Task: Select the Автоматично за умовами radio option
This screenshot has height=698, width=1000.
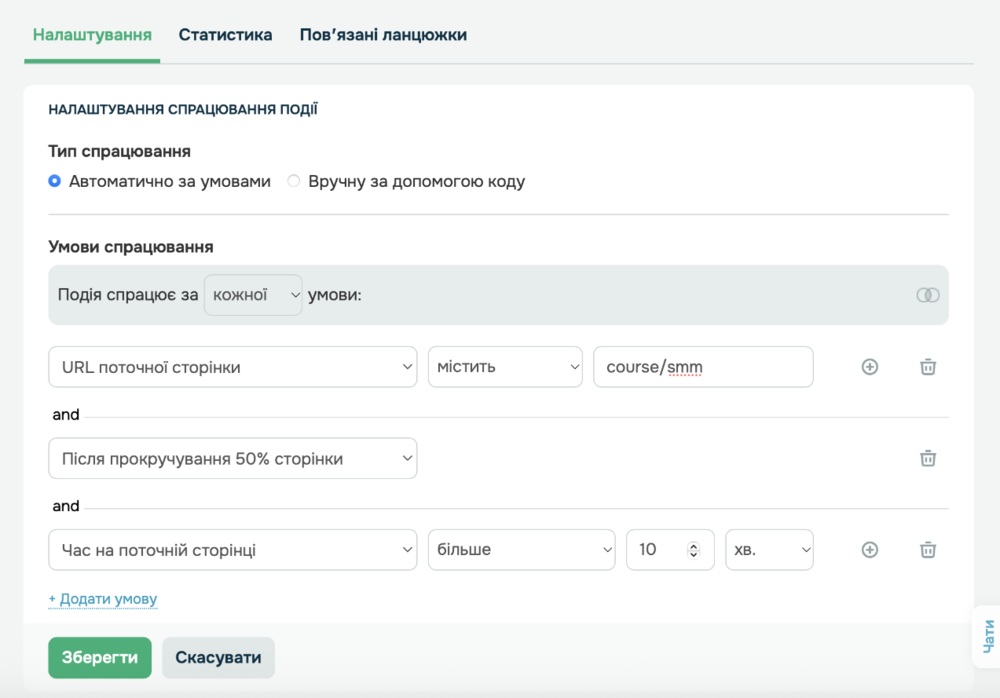Action: click(55, 182)
